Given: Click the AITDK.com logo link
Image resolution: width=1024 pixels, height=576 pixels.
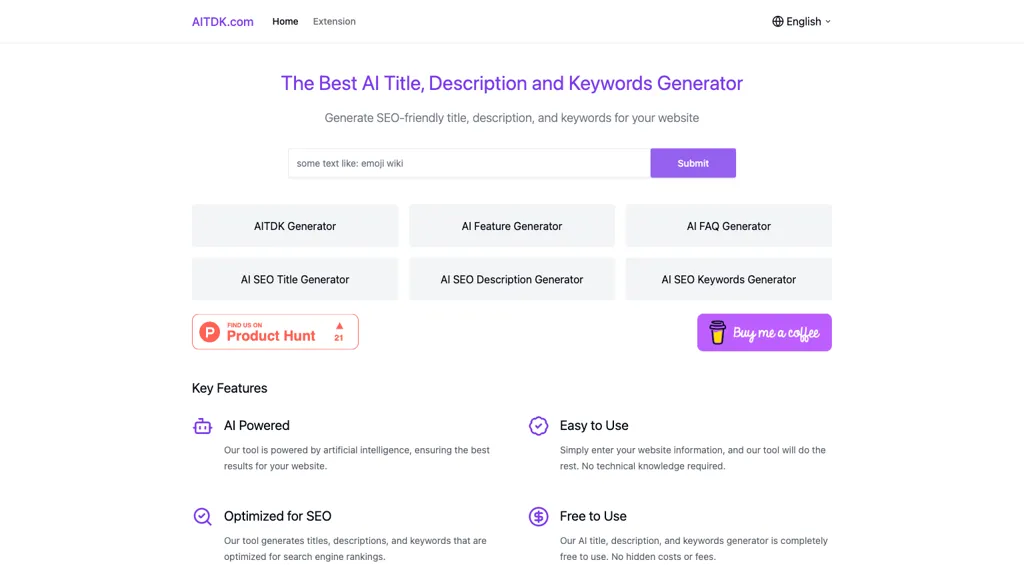Looking at the screenshot, I should 223,21.
